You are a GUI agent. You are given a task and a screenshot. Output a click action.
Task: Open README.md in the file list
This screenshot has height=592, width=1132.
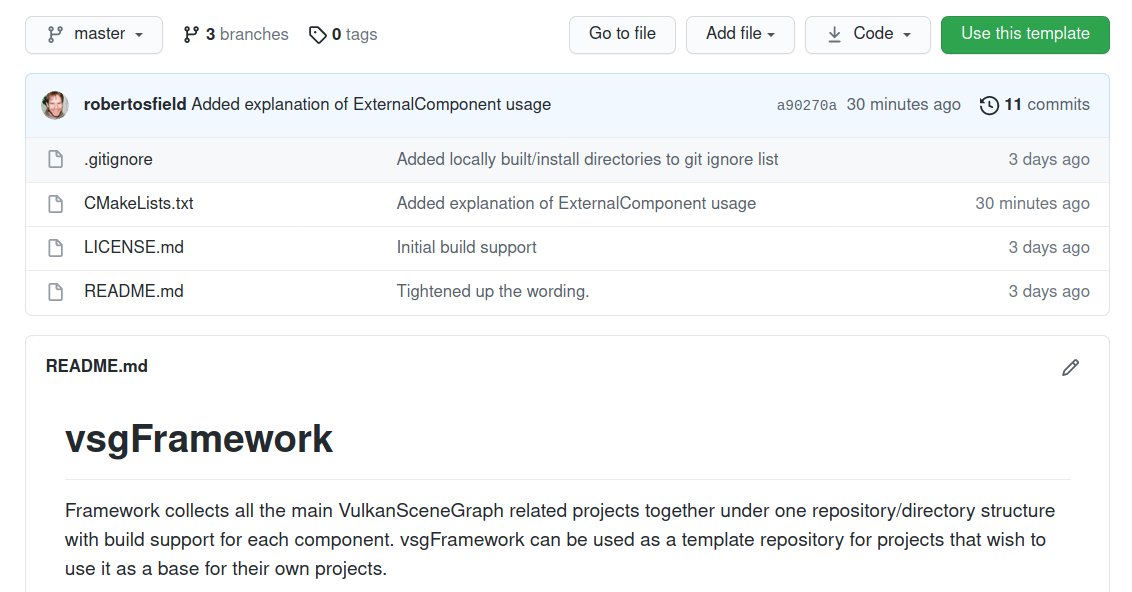click(x=134, y=291)
